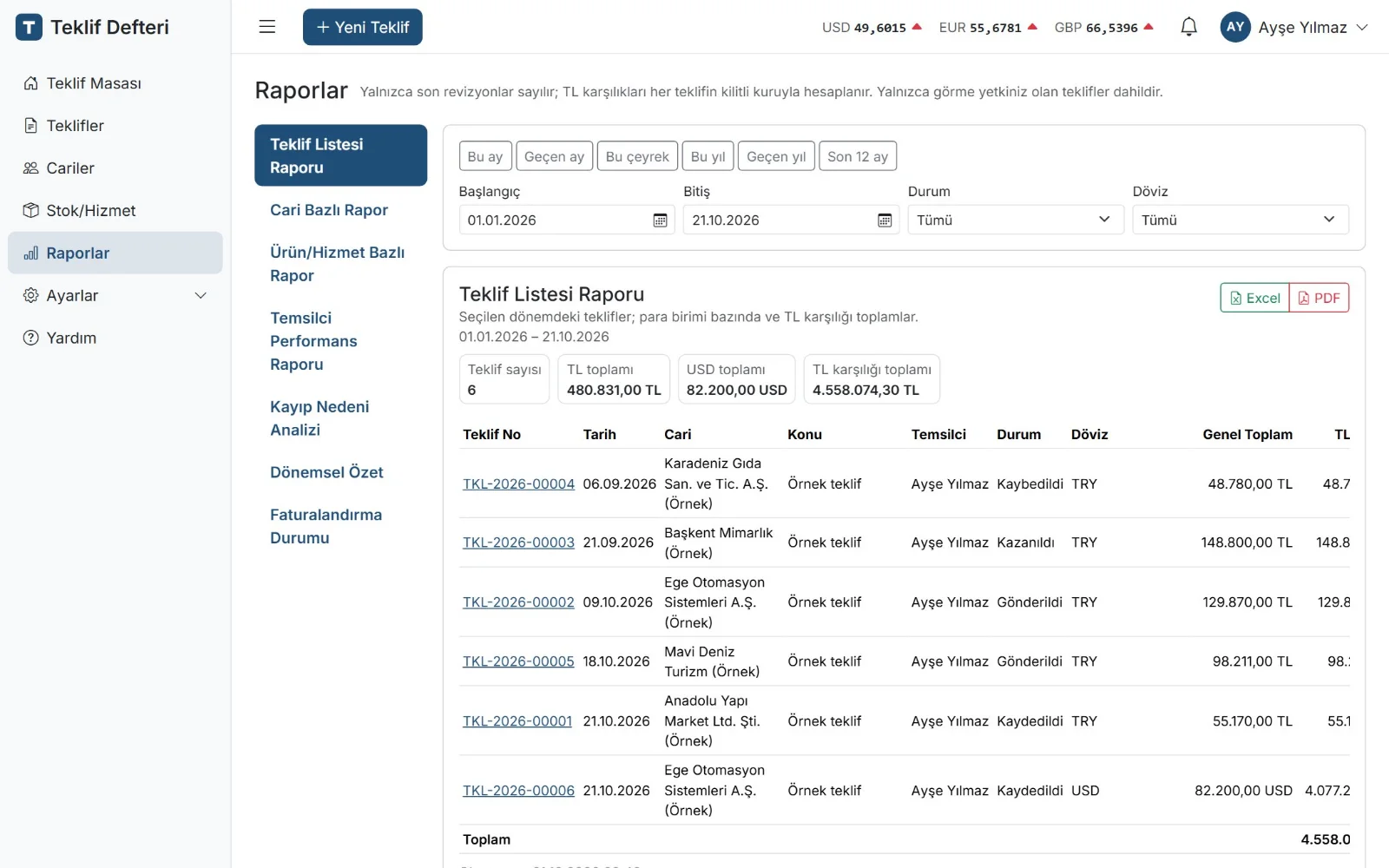Apply the Geçen yıl date filter
The width and height of the screenshot is (1389, 868).
[x=776, y=156]
